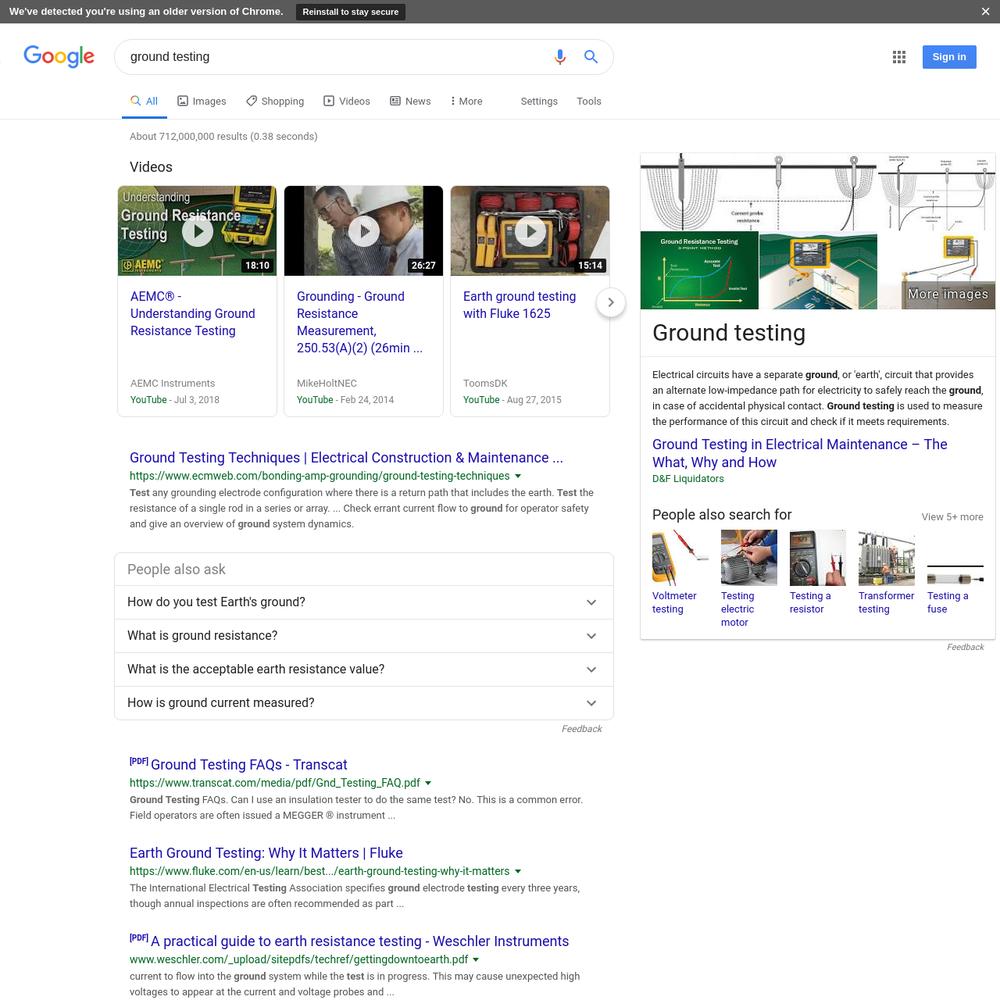Open search Tools

[x=589, y=101]
